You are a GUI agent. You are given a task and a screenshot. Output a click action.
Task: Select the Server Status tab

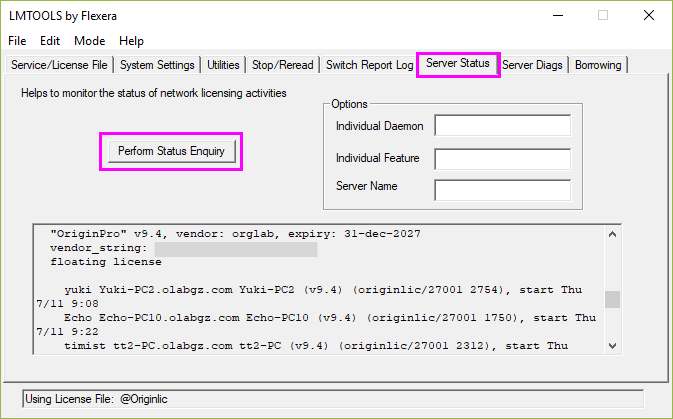point(457,64)
